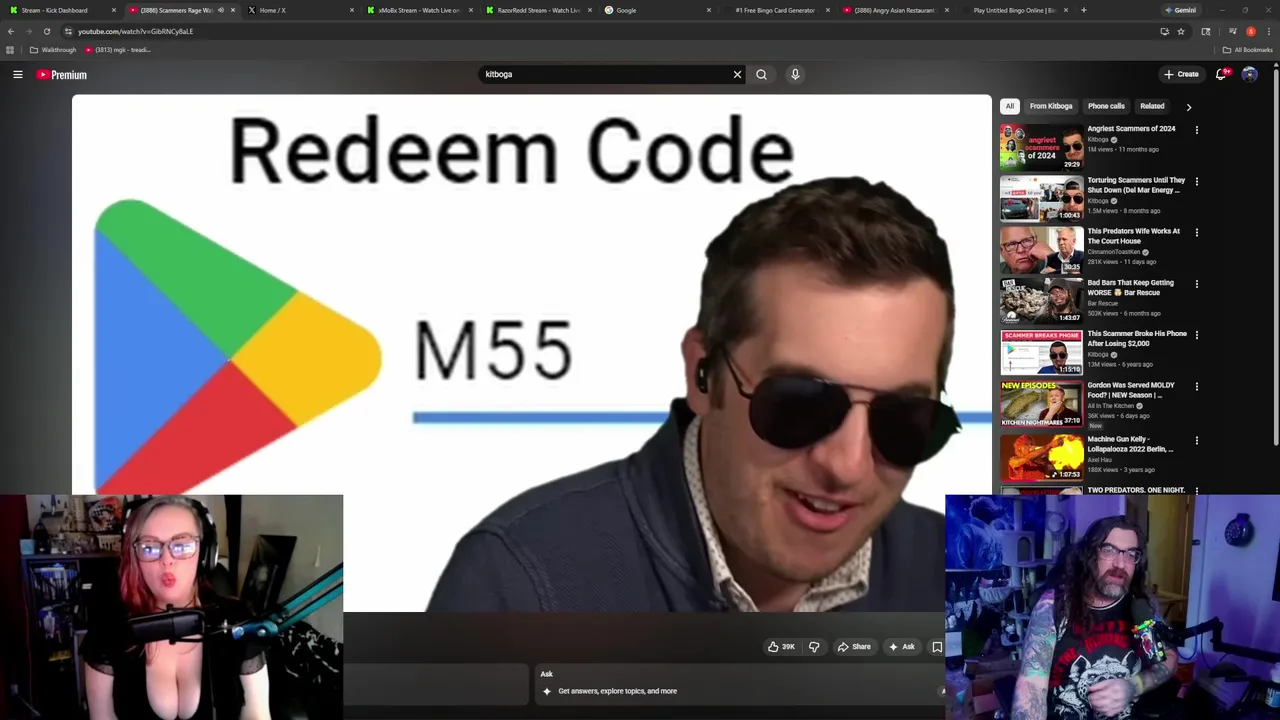Close the 'Home / X' tab
1280x720 pixels.
pos(352,10)
